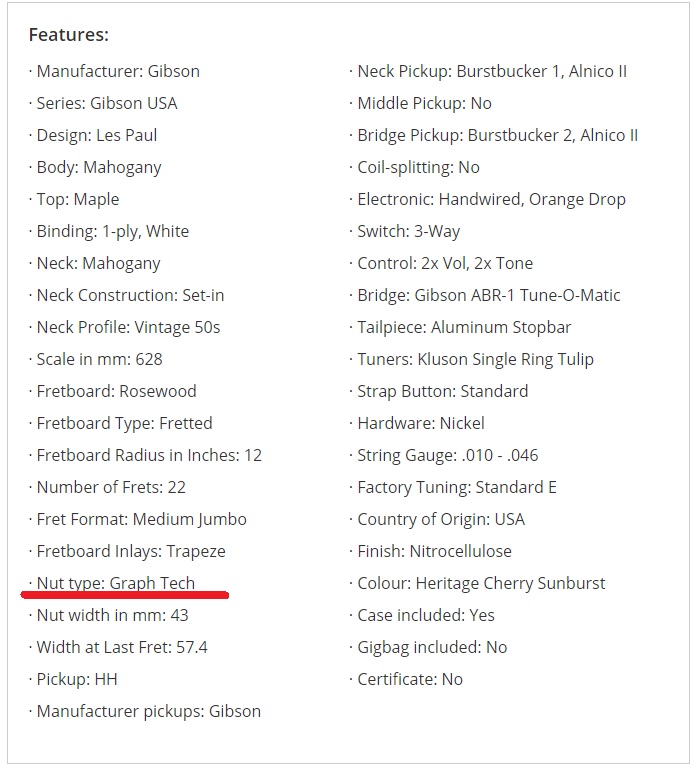
Task: Click the Nut width in mm: 43 line
Action: point(108,615)
